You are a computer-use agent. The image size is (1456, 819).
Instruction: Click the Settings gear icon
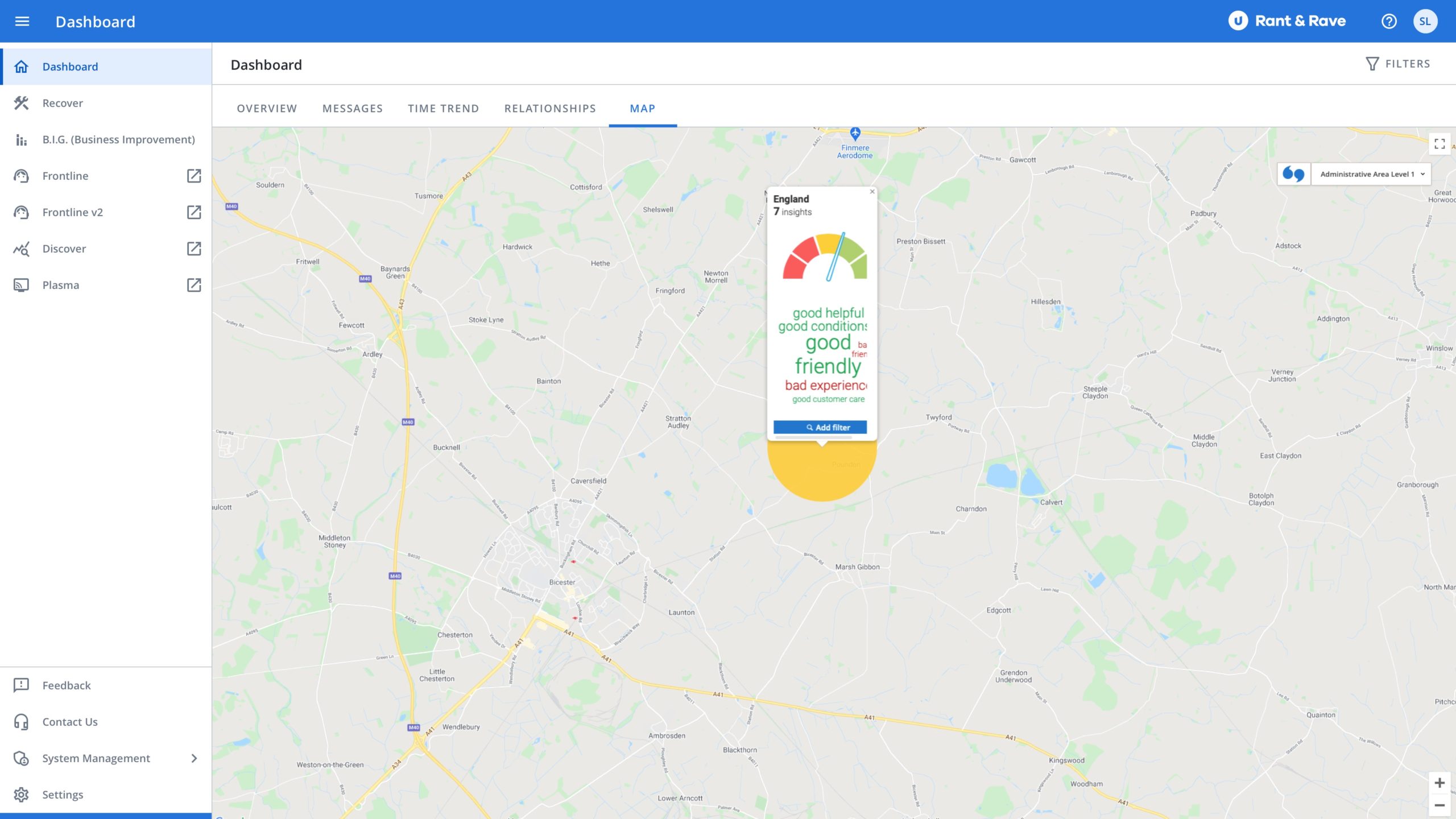point(21,795)
